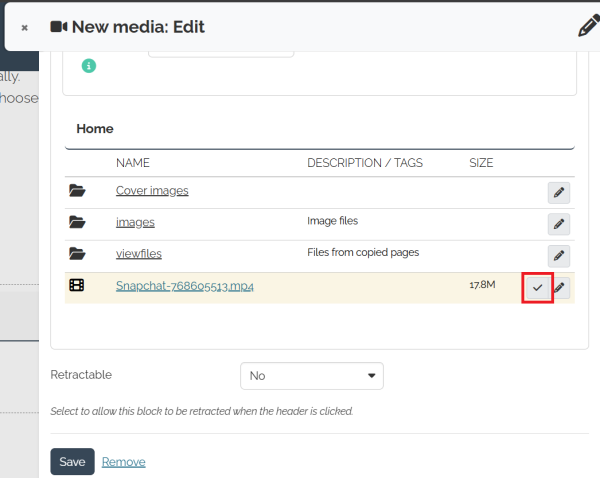The image size is (600, 478).
Task: Save the media block
Action: [72, 462]
